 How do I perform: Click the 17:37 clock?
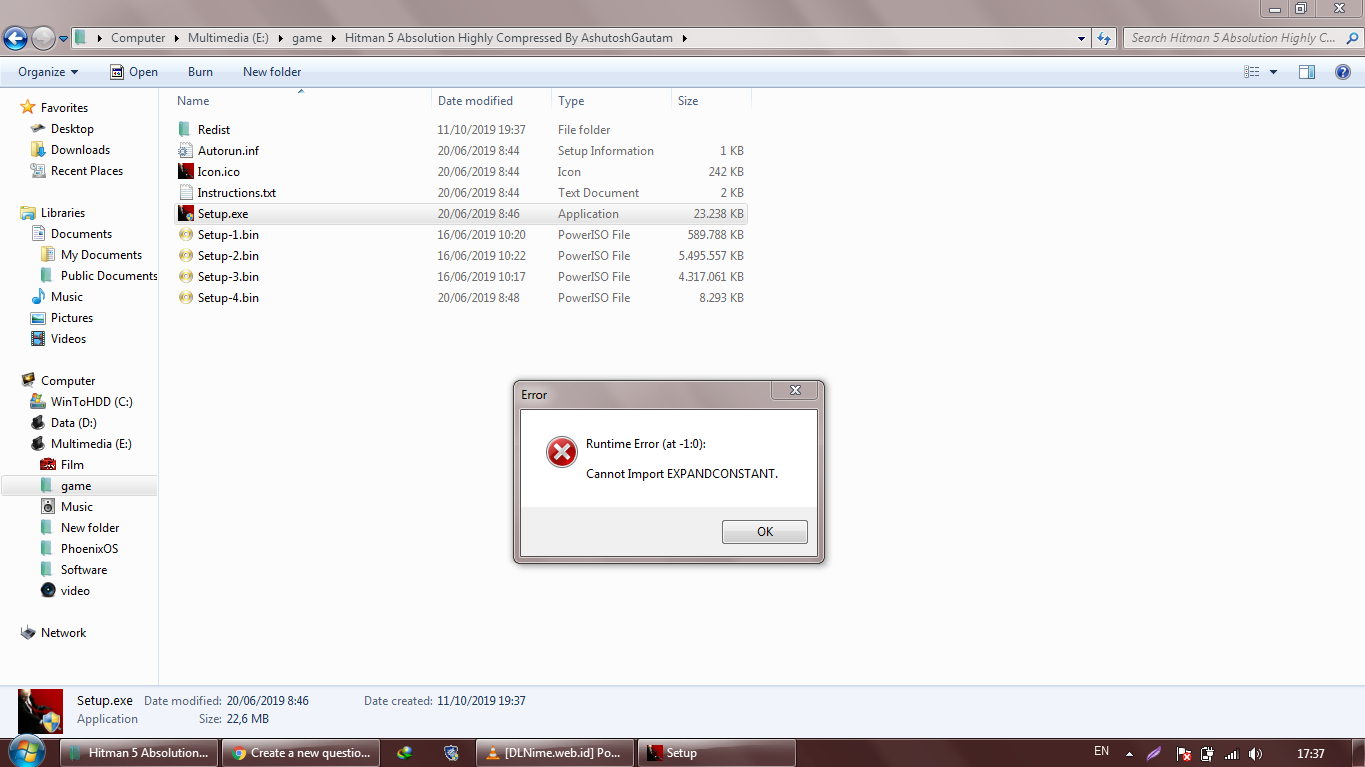click(1310, 753)
